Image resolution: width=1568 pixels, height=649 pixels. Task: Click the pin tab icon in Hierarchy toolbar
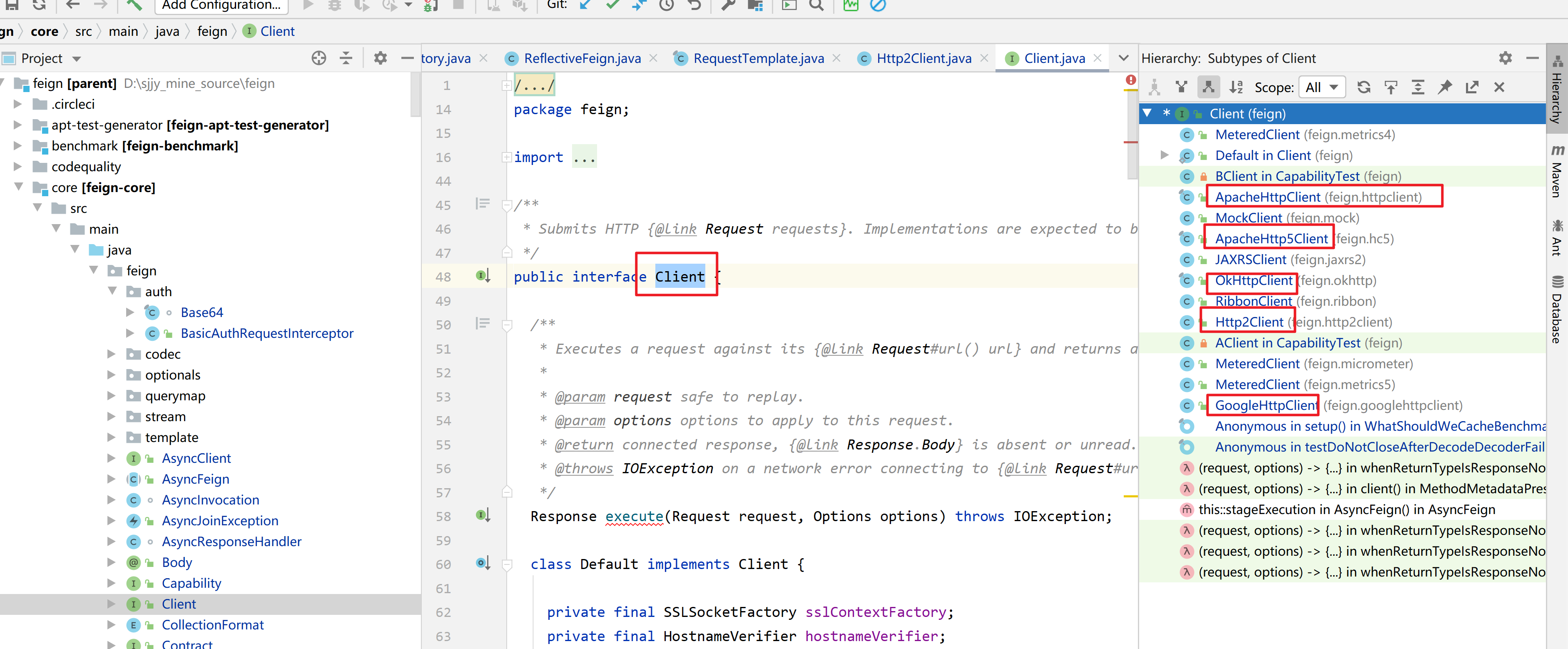[x=1444, y=87]
